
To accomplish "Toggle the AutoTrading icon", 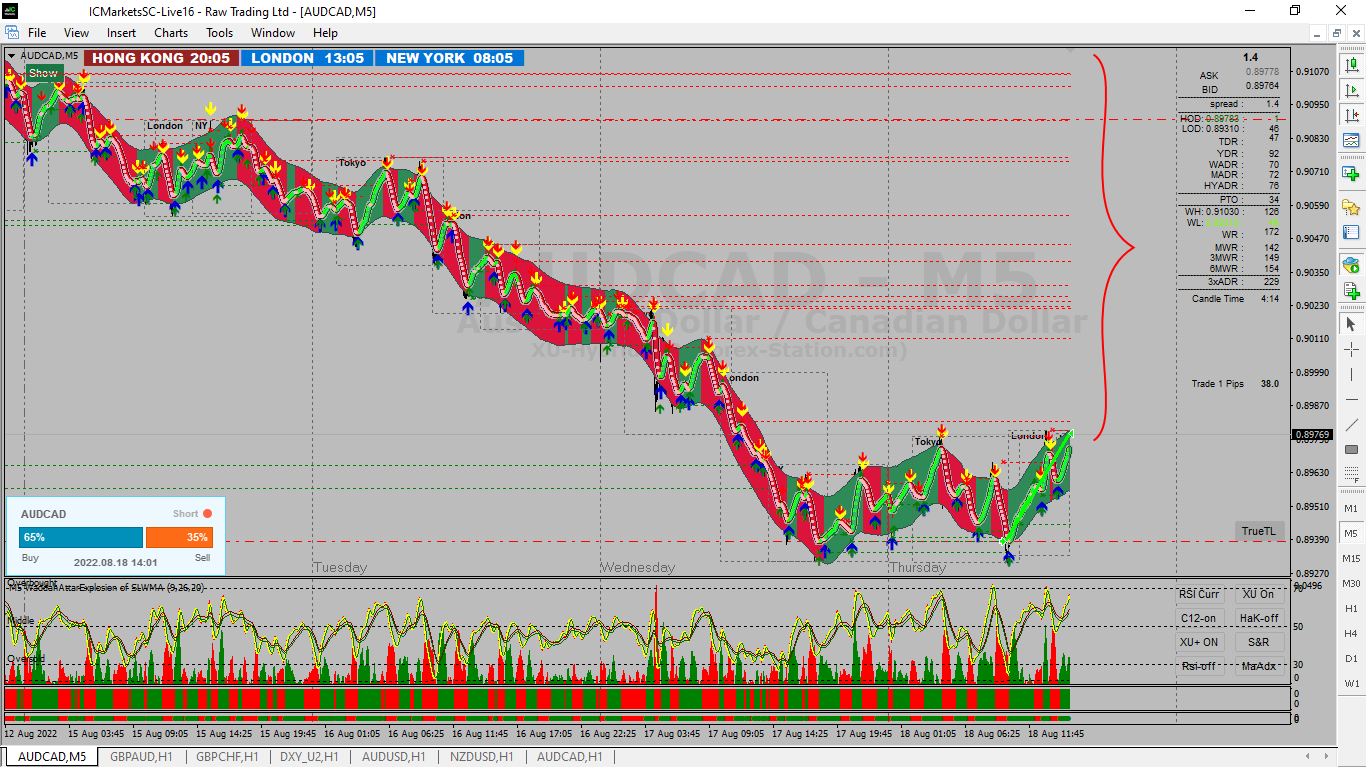I will (x=1351, y=266).
